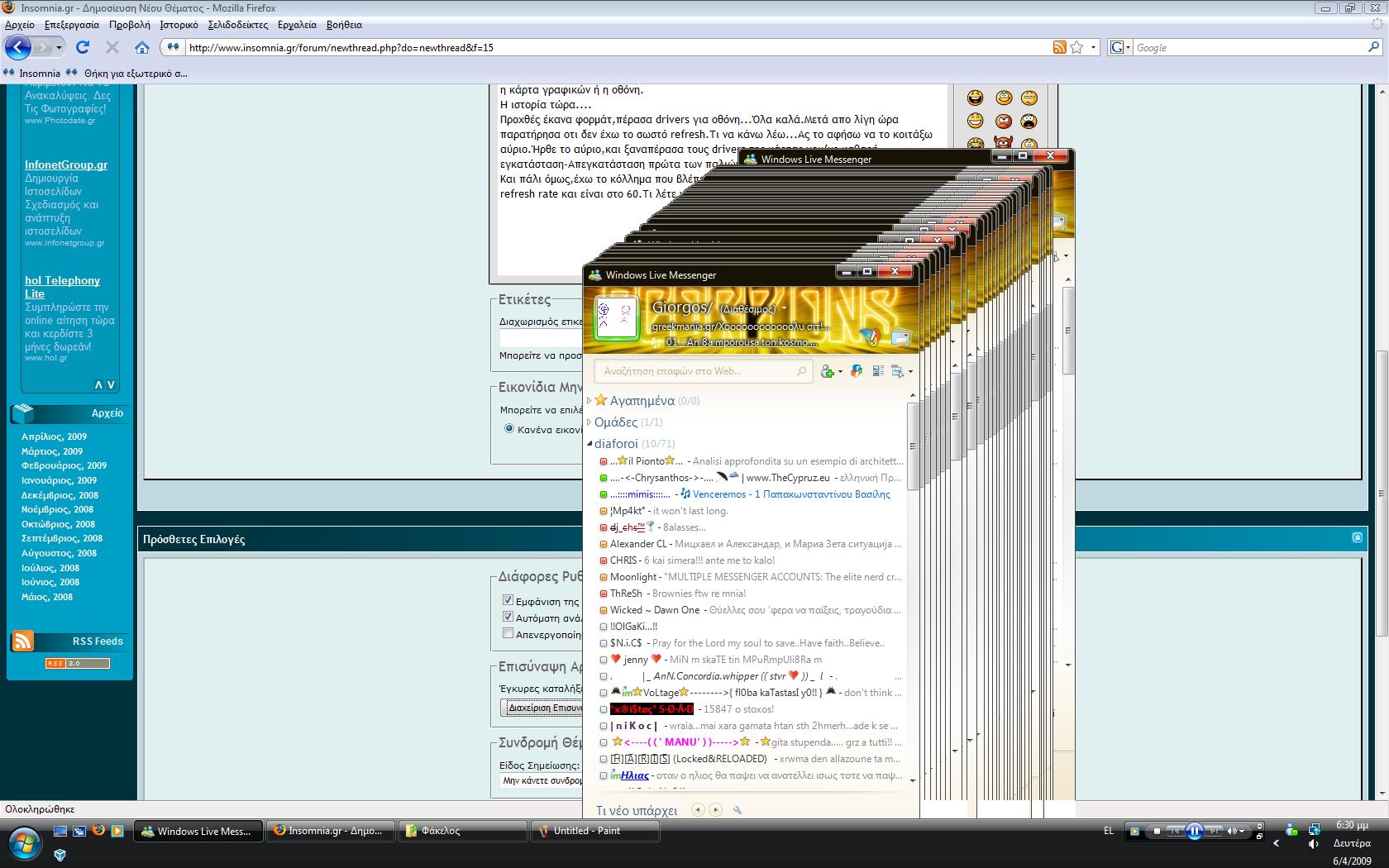Click the search magnifier in Messenger search box
This screenshot has width=1389, height=868.
pos(801,371)
